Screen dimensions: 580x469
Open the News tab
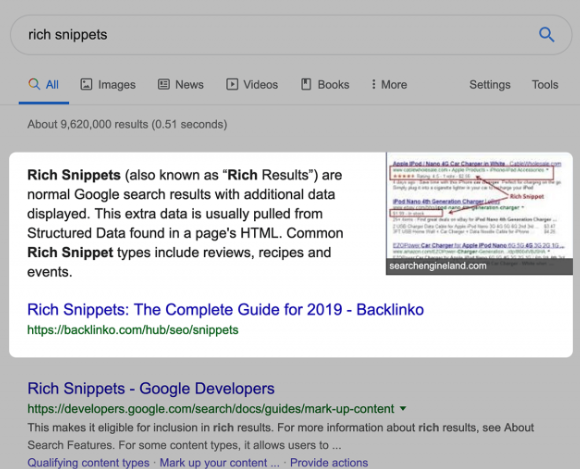pyautogui.click(x=181, y=85)
